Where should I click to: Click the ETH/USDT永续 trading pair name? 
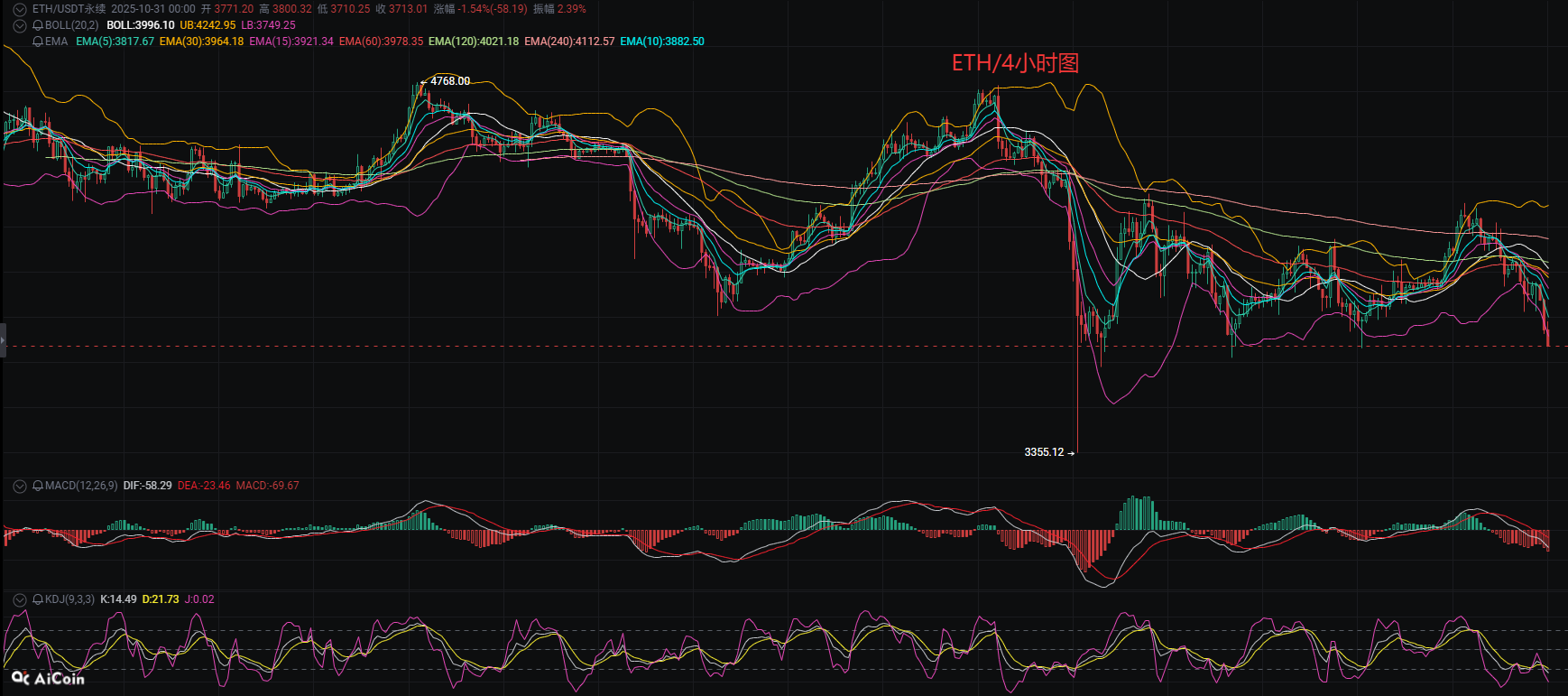coord(69,9)
